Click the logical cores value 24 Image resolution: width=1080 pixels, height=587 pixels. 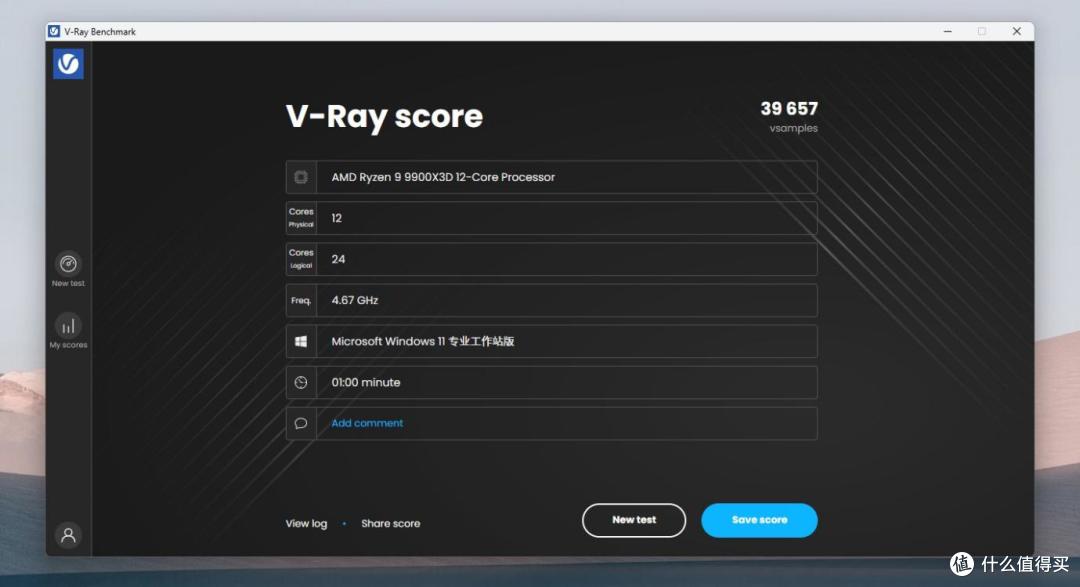[338, 259]
